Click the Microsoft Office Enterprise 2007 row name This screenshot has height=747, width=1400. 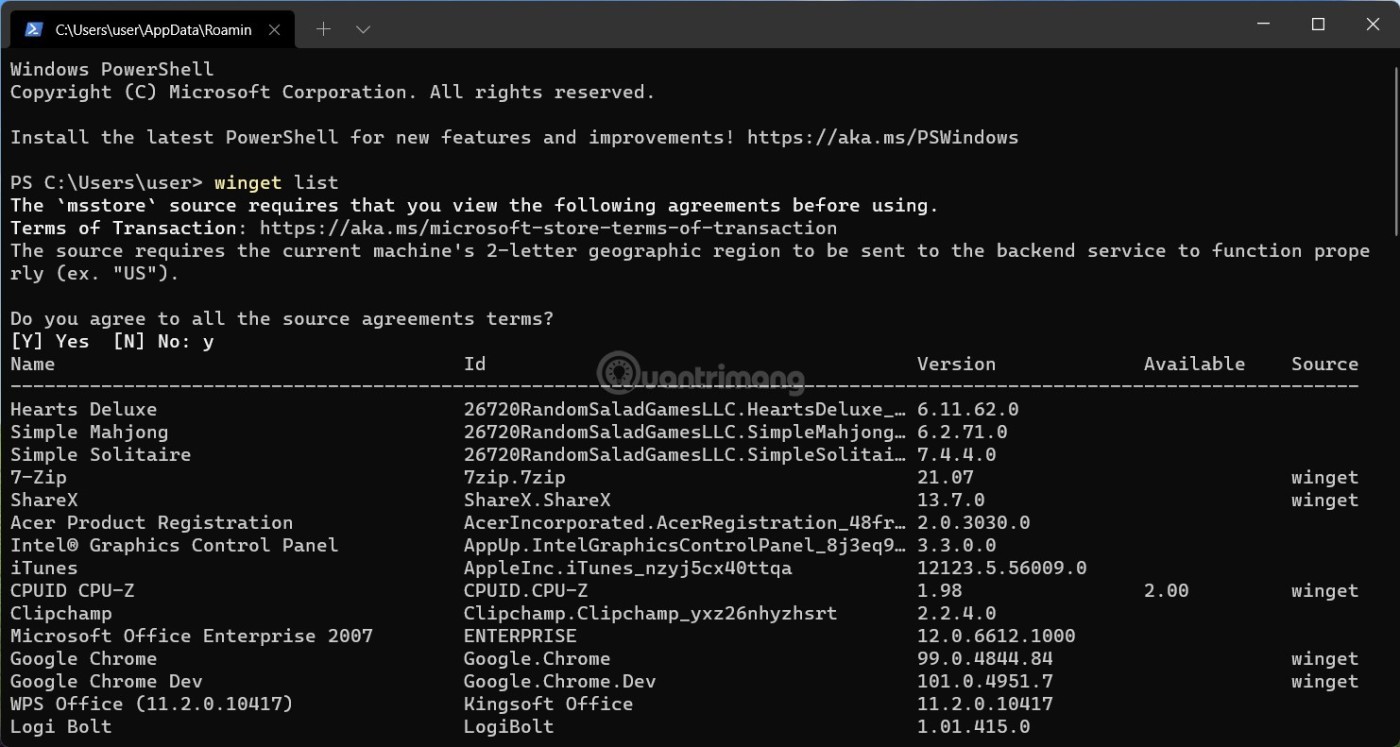pyautogui.click(x=191, y=636)
